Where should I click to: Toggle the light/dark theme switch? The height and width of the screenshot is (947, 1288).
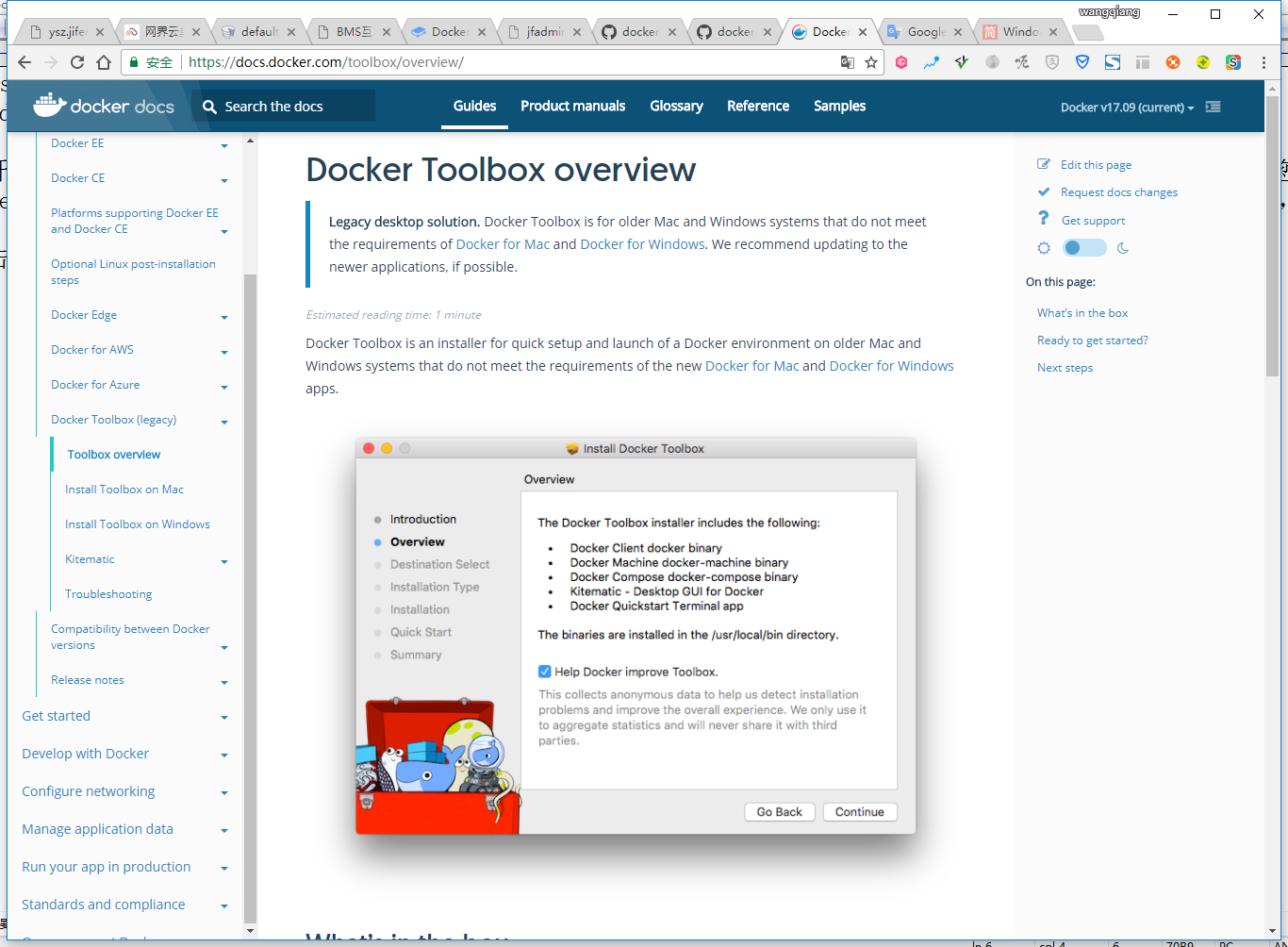[x=1084, y=248]
